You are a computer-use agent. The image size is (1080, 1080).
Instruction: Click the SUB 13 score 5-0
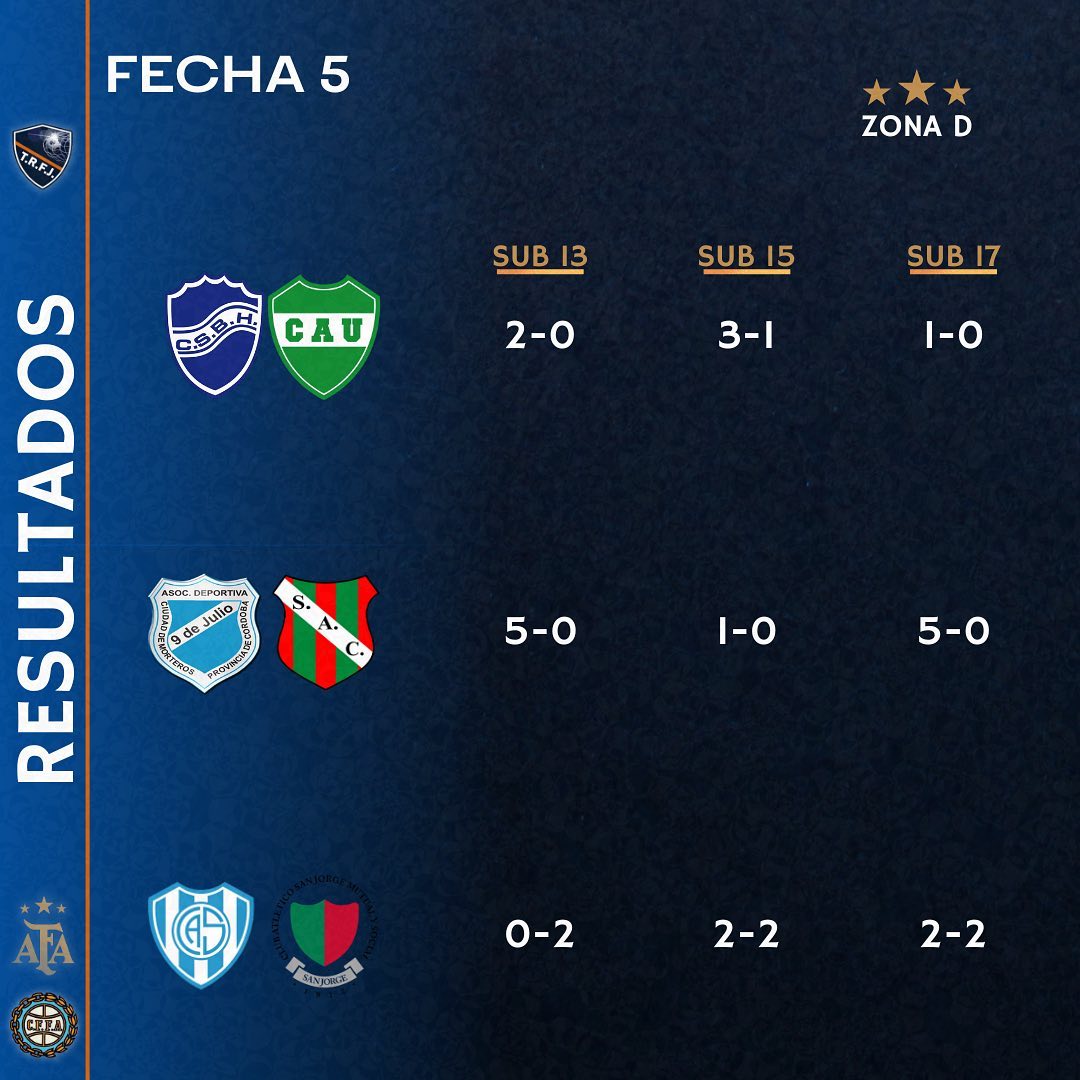coord(540,631)
